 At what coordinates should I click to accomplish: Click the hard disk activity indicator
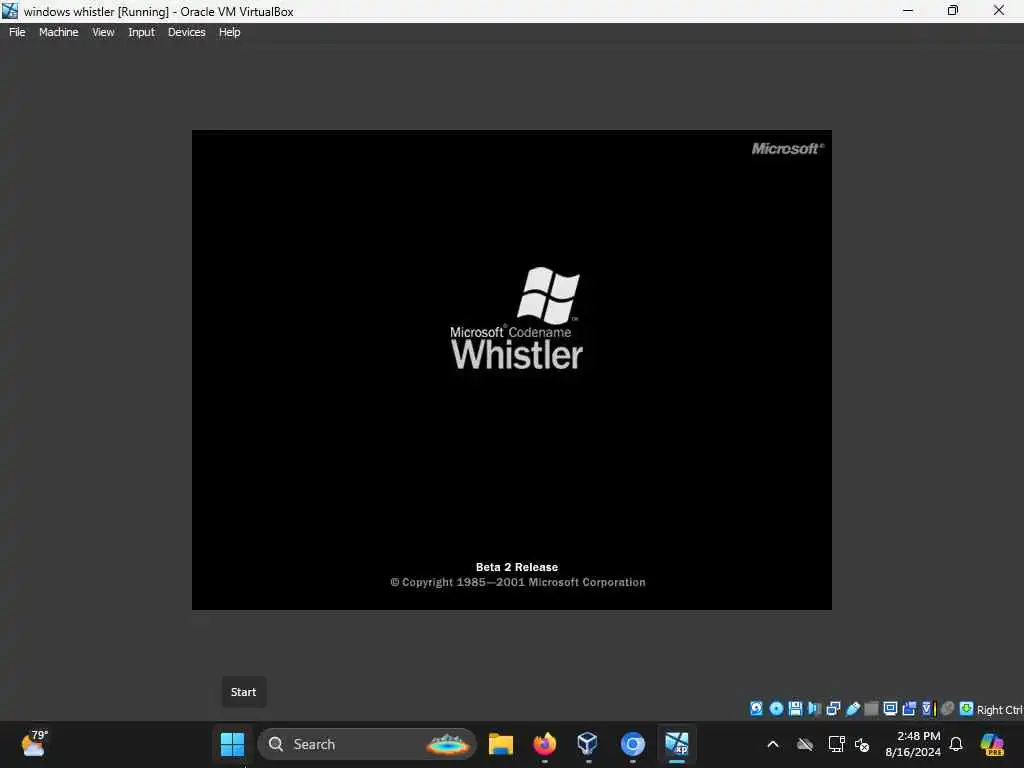pyautogui.click(x=756, y=709)
